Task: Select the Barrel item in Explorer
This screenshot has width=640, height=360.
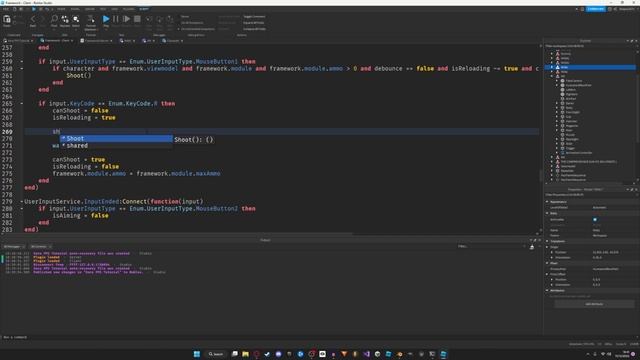Action: (569, 103)
